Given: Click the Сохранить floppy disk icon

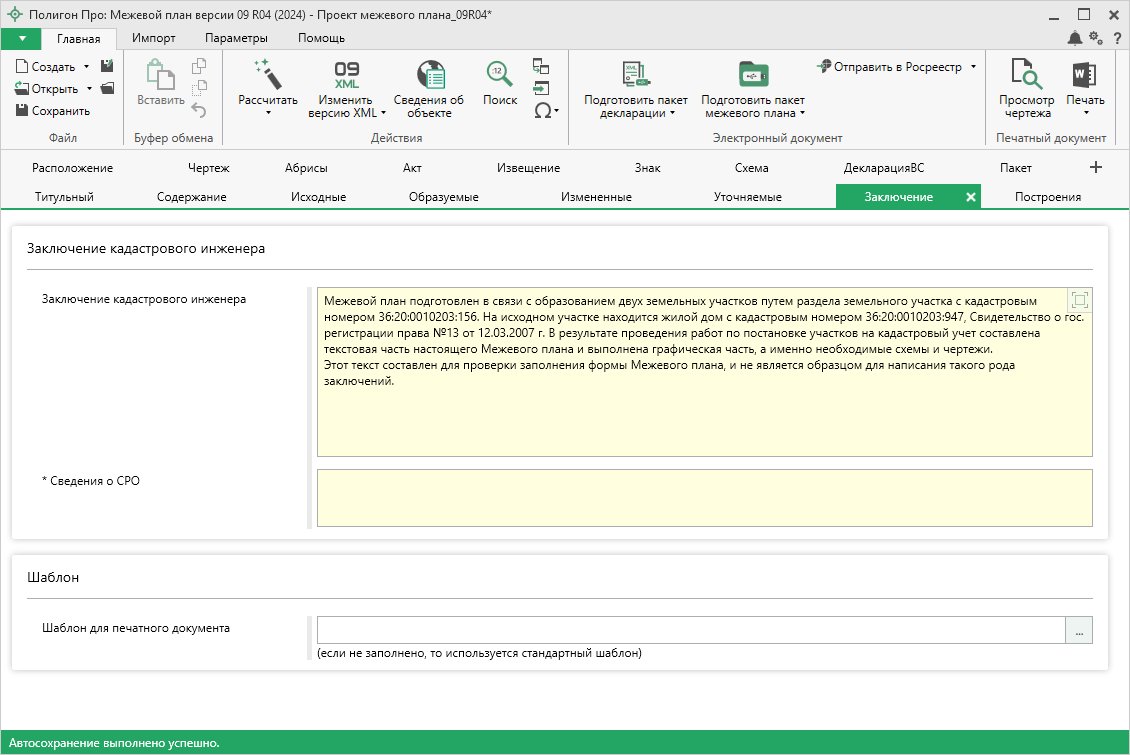Looking at the screenshot, I should (x=22, y=111).
